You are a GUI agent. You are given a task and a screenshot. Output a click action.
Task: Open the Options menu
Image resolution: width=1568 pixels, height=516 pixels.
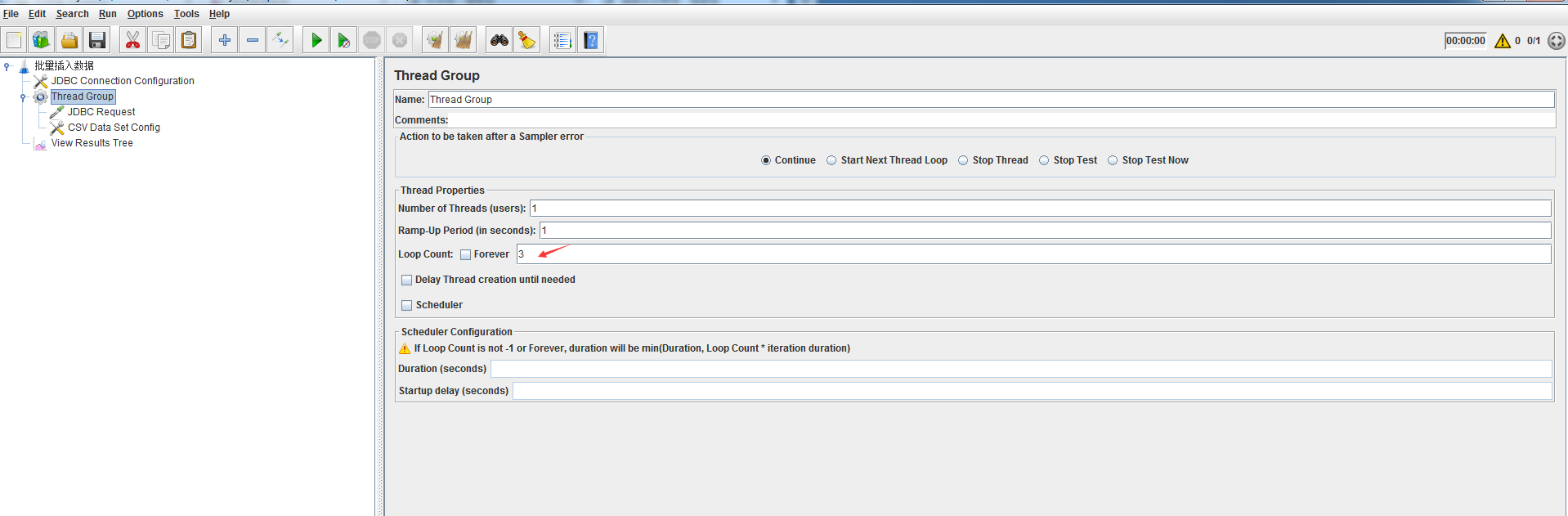click(145, 14)
